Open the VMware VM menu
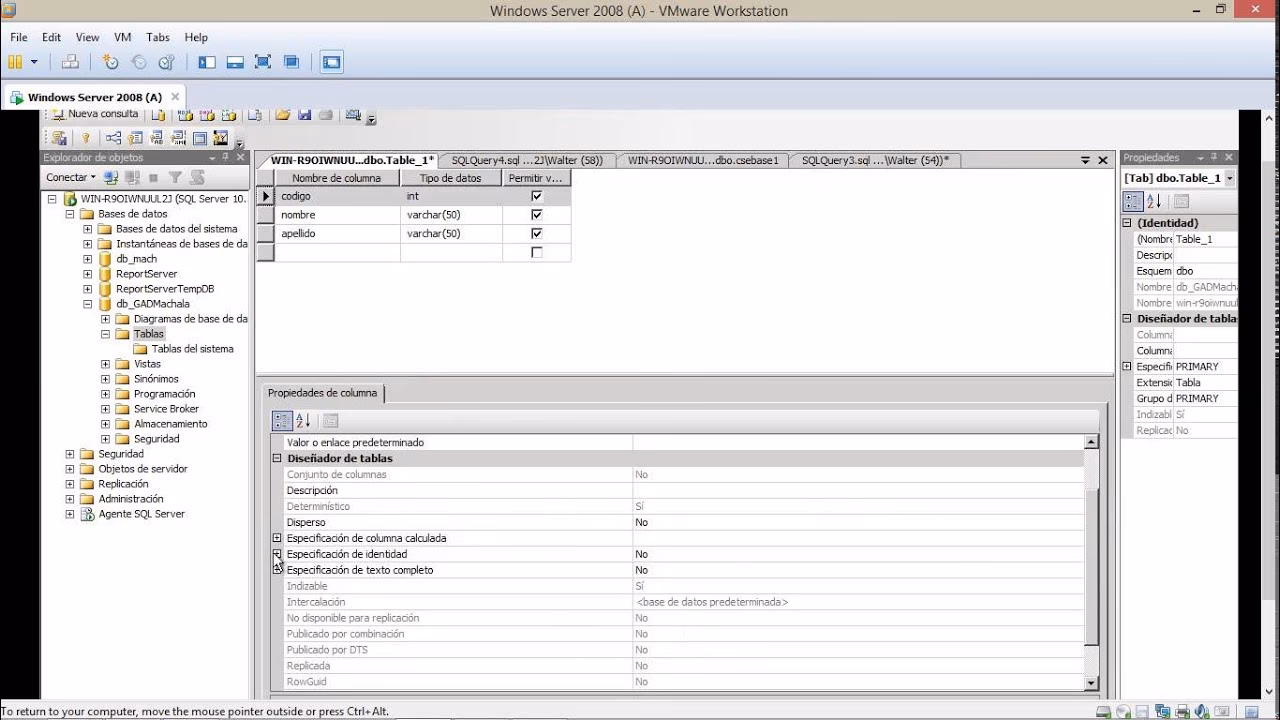This screenshot has height=720, width=1280. [x=123, y=37]
